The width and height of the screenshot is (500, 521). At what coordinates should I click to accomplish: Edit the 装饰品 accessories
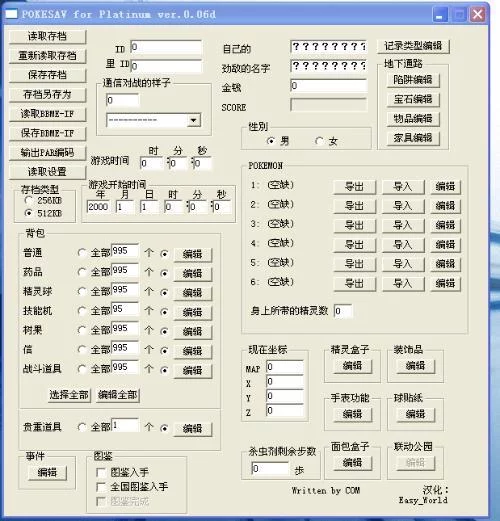pos(415,366)
